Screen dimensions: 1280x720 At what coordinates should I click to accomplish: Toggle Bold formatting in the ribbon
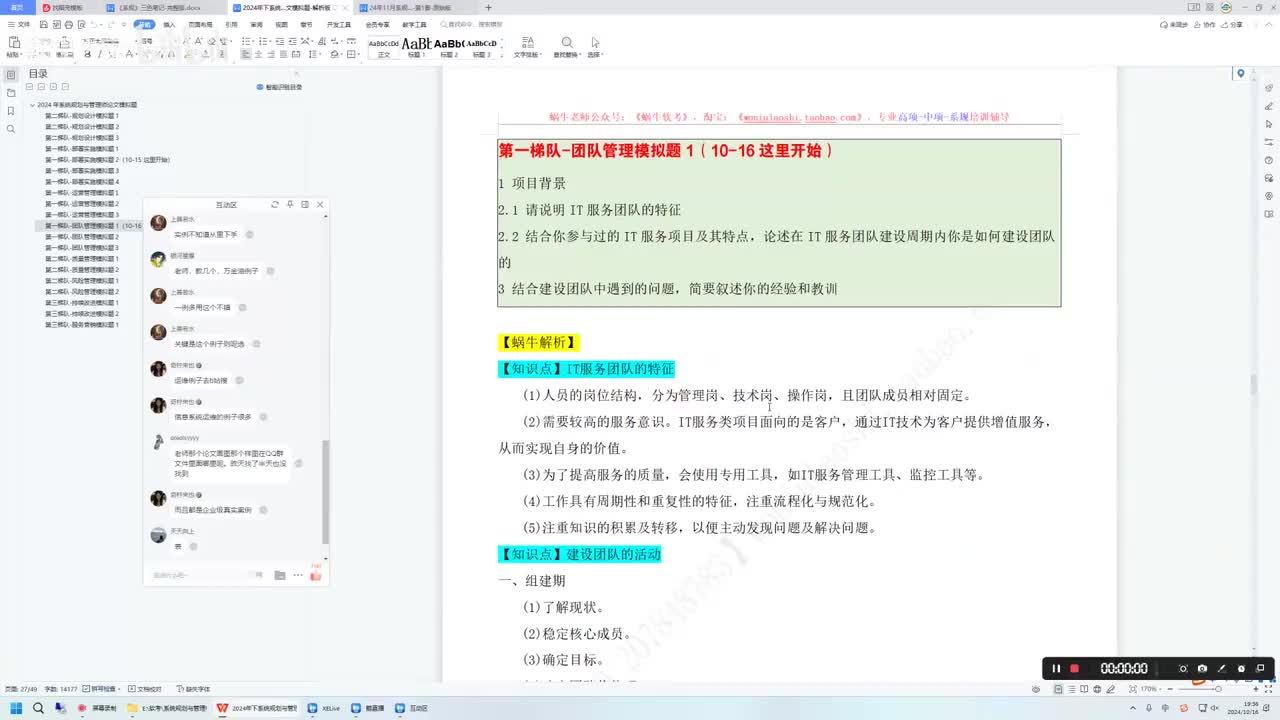(x=88, y=55)
